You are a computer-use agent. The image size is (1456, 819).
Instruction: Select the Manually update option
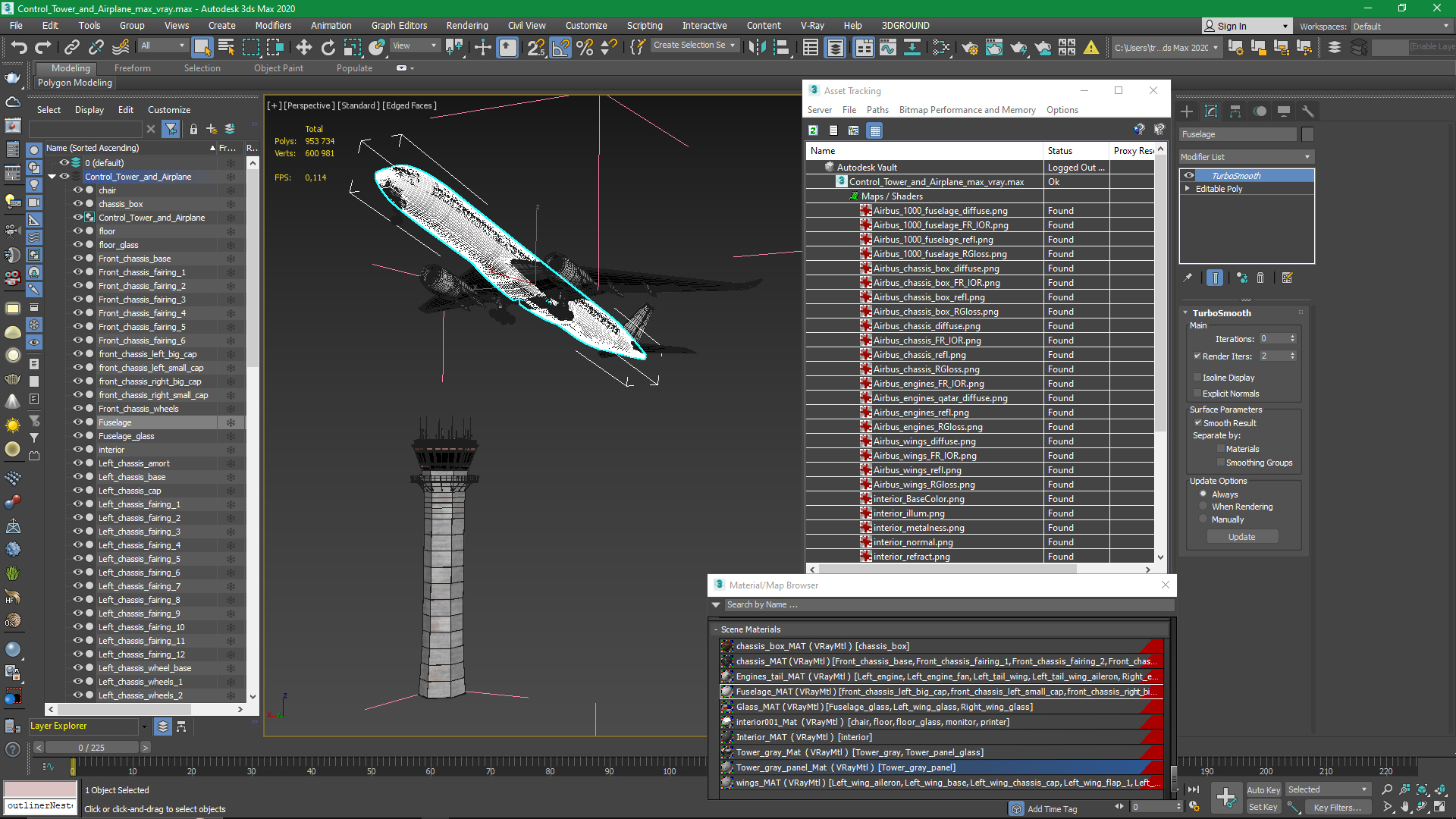[x=1203, y=519]
